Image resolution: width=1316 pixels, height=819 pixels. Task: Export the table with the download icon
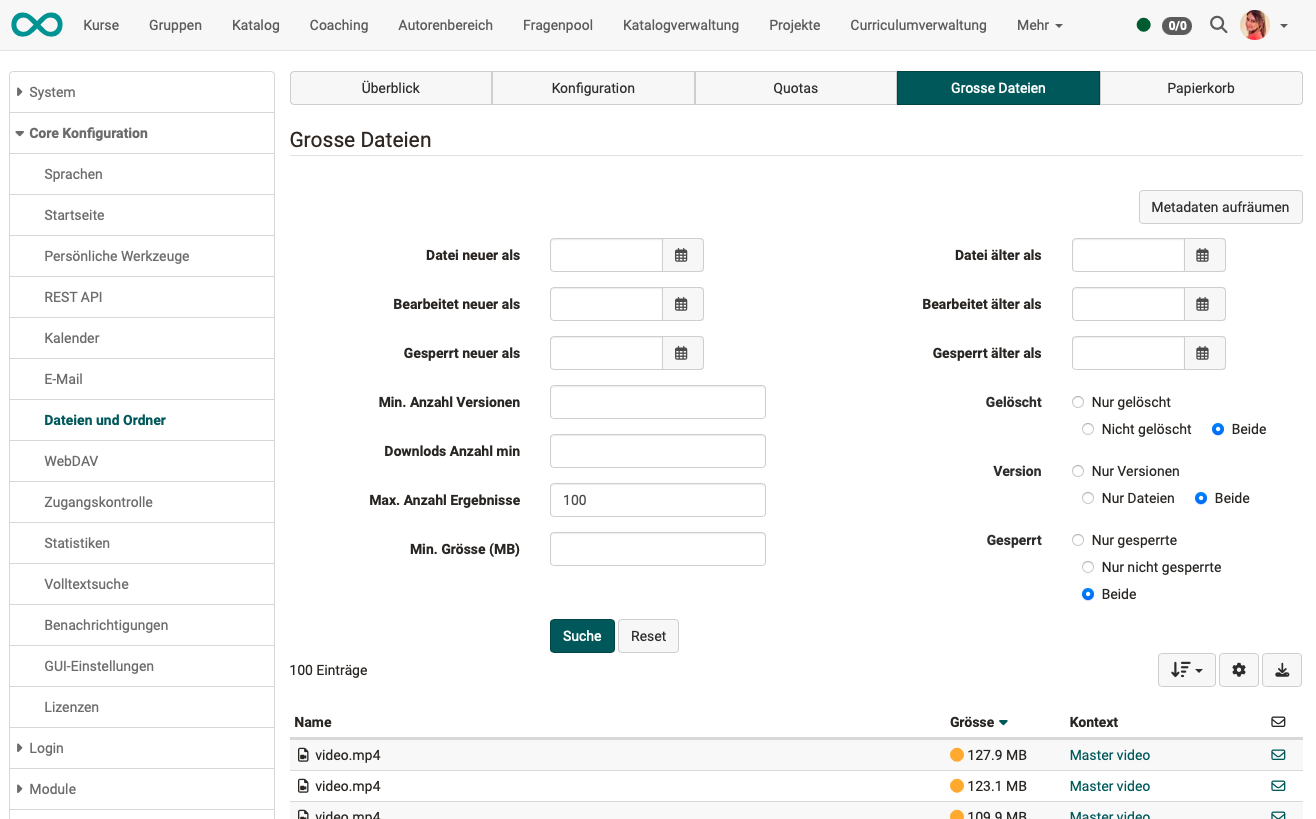pyautogui.click(x=1282, y=670)
